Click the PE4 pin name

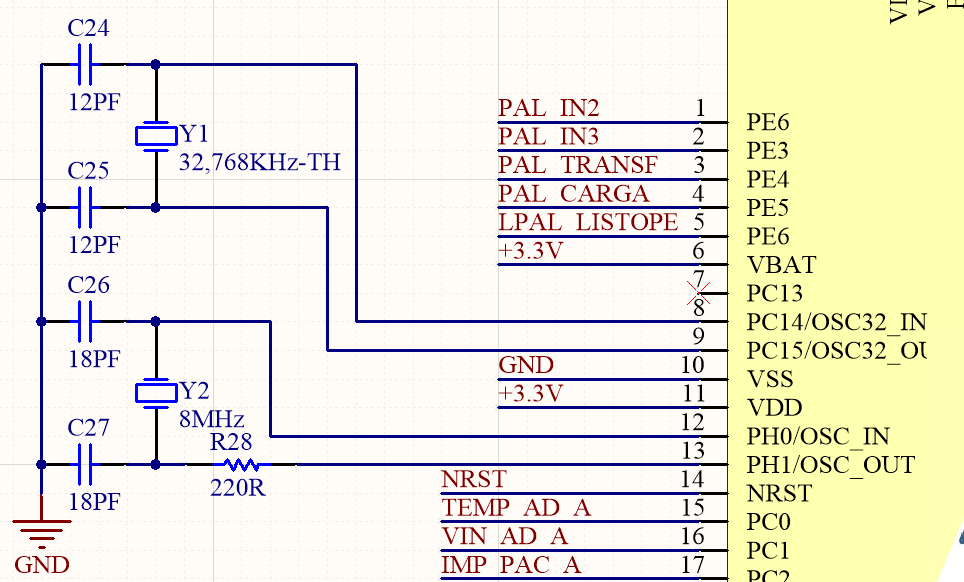click(x=768, y=180)
